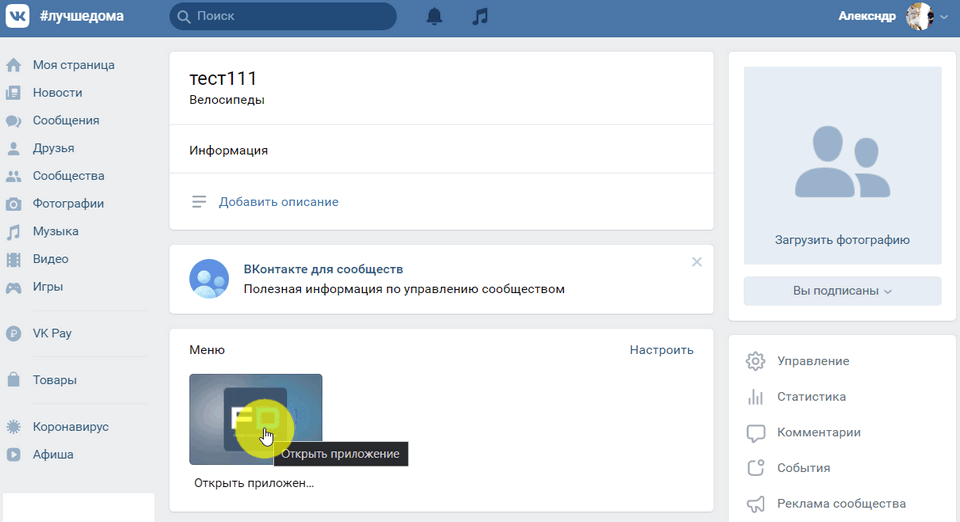Open the app thumbnail in Меню
Viewport: 960px width, 522px height.
[x=255, y=419]
